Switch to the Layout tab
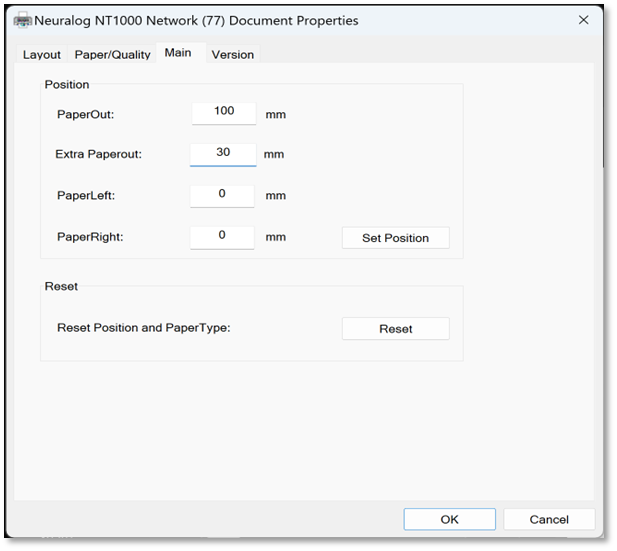The height and width of the screenshot is (551, 617). pyautogui.click(x=42, y=55)
